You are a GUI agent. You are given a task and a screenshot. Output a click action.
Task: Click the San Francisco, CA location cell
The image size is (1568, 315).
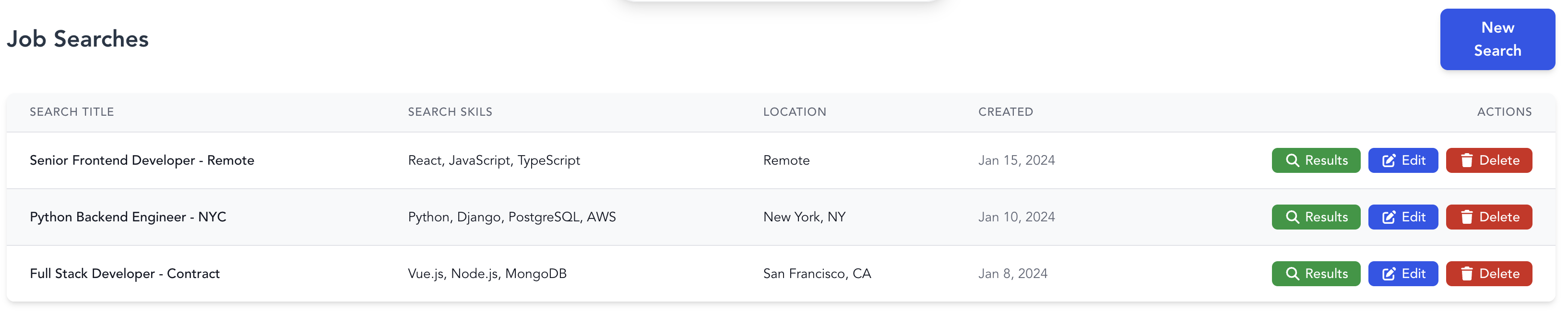(x=817, y=274)
